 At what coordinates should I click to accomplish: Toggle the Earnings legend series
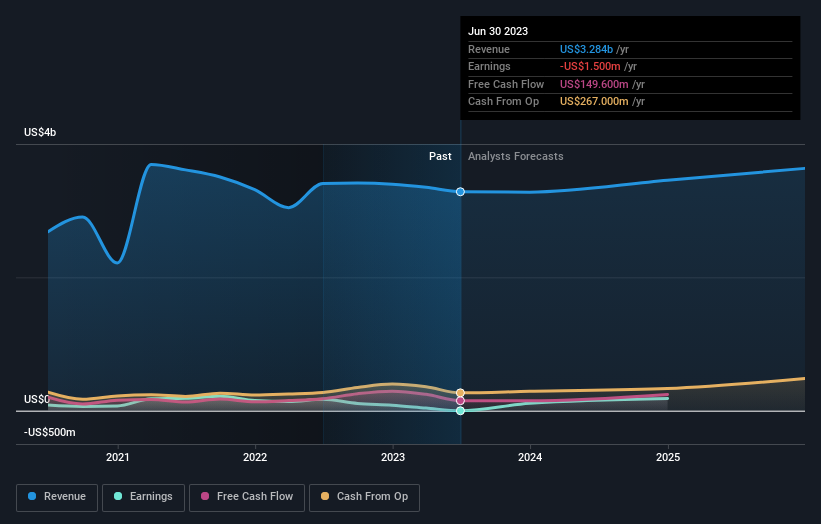pos(143,497)
